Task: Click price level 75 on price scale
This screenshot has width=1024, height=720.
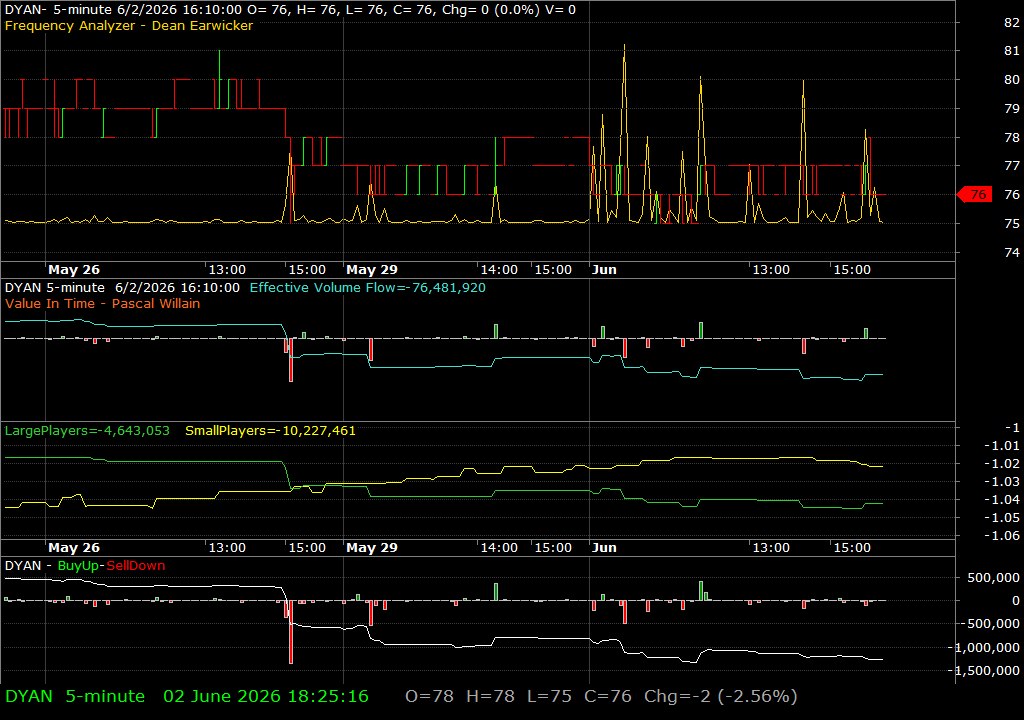Action: (1012, 223)
